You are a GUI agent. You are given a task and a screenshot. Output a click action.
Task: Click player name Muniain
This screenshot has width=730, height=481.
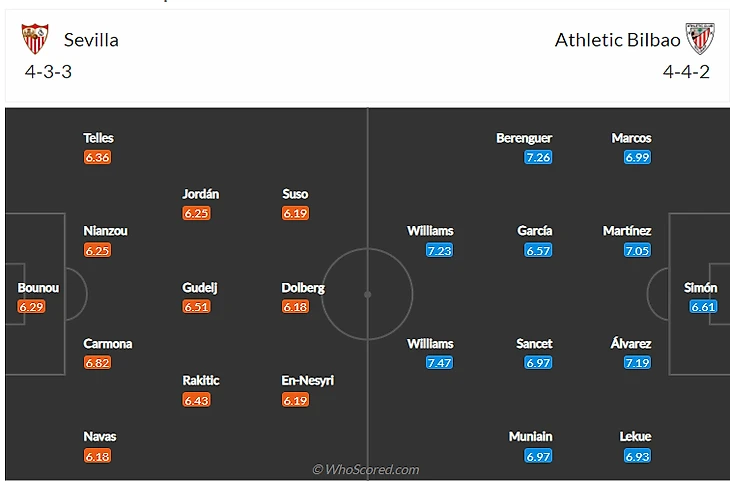pyautogui.click(x=530, y=436)
